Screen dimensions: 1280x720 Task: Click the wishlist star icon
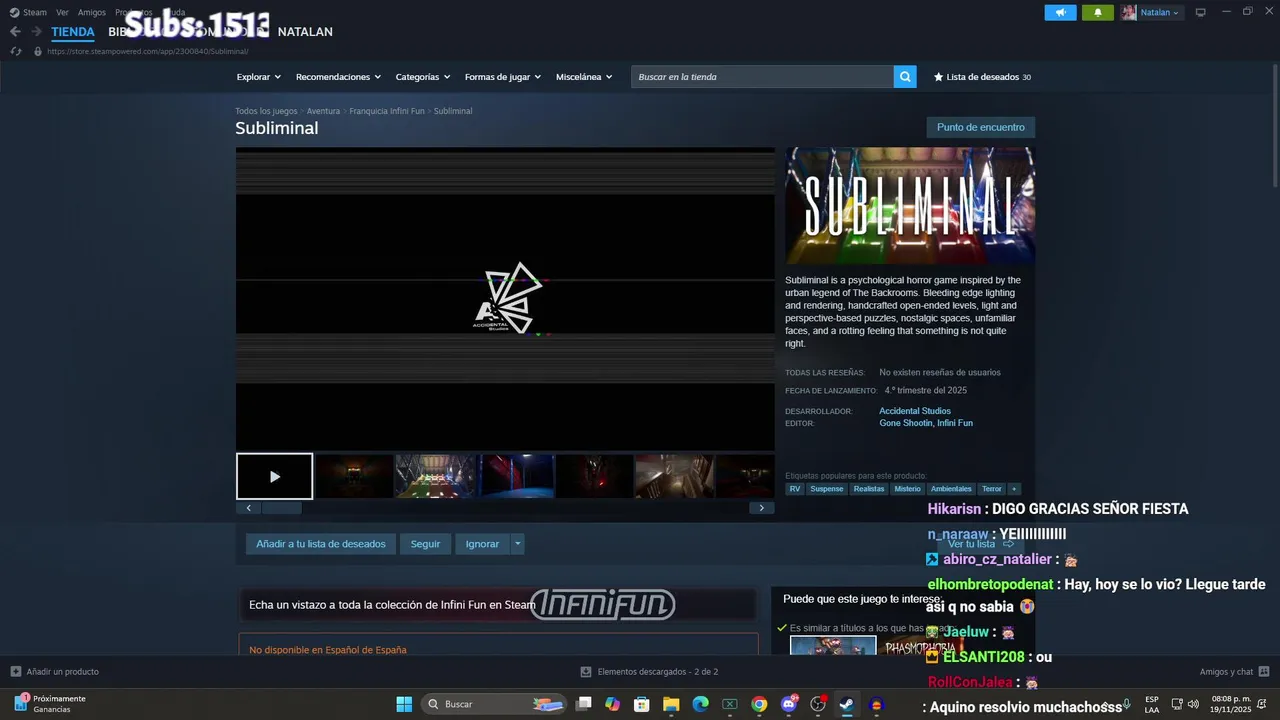tap(938, 77)
